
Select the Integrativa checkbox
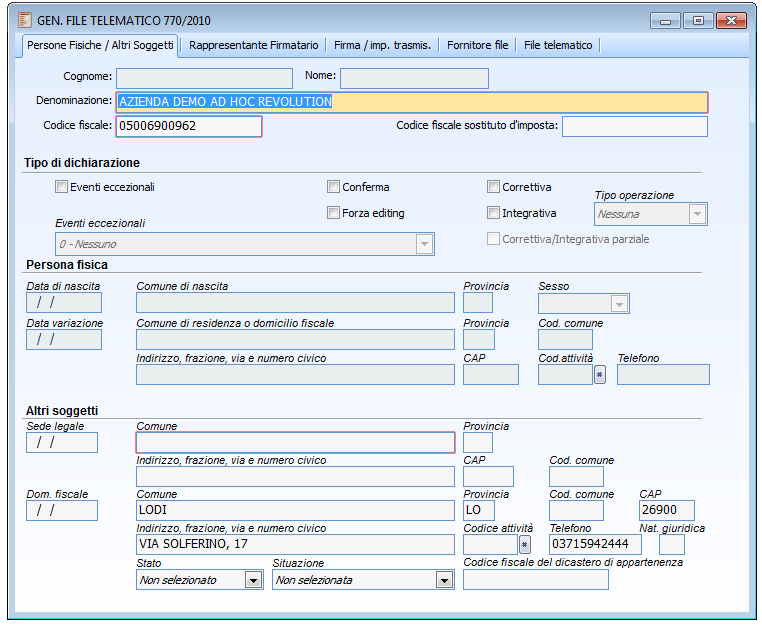coord(493,213)
